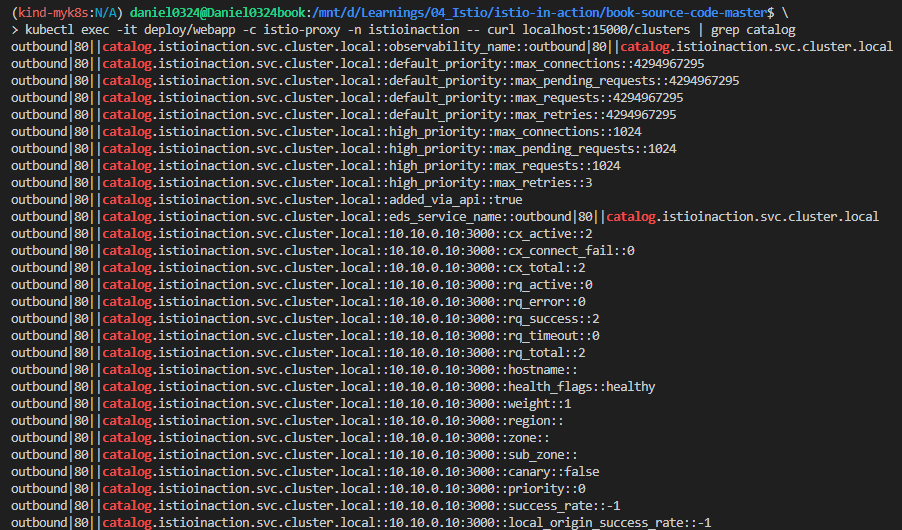Click the rq_success::2 line

point(305,318)
